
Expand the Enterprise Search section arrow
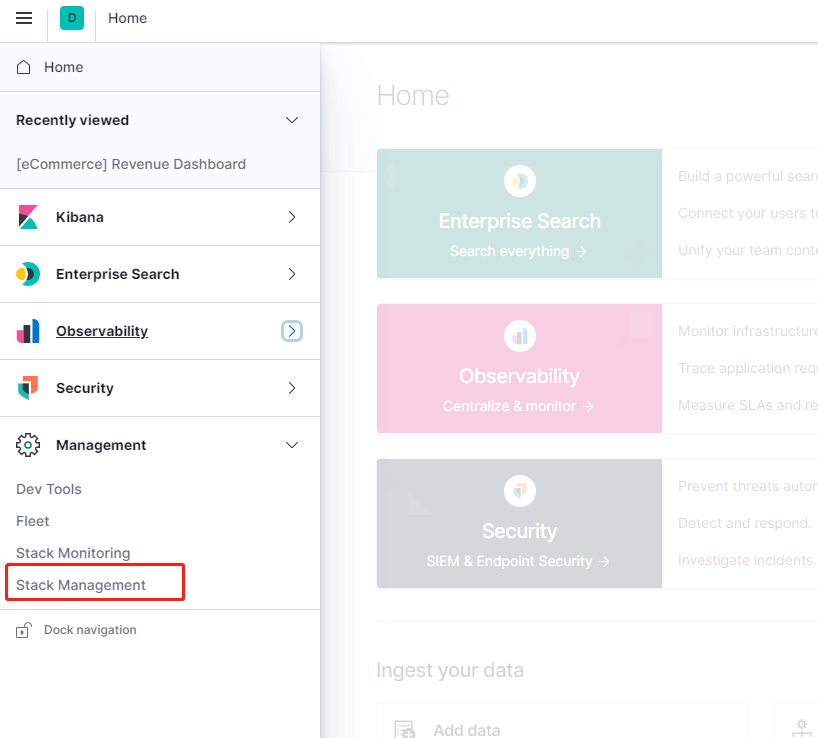coord(292,274)
